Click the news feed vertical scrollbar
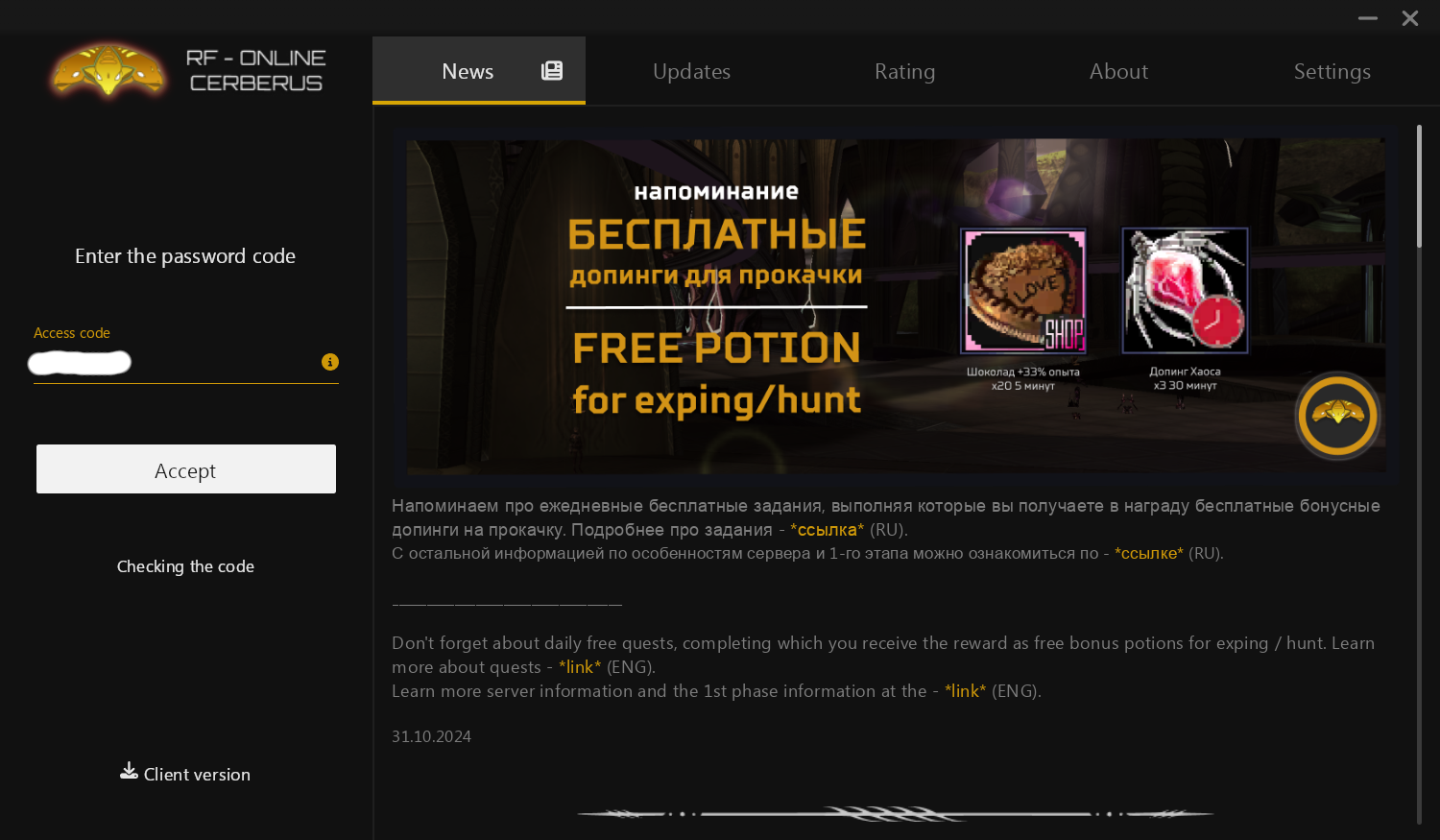The height and width of the screenshot is (840, 1440). [x=1420, y=474]
